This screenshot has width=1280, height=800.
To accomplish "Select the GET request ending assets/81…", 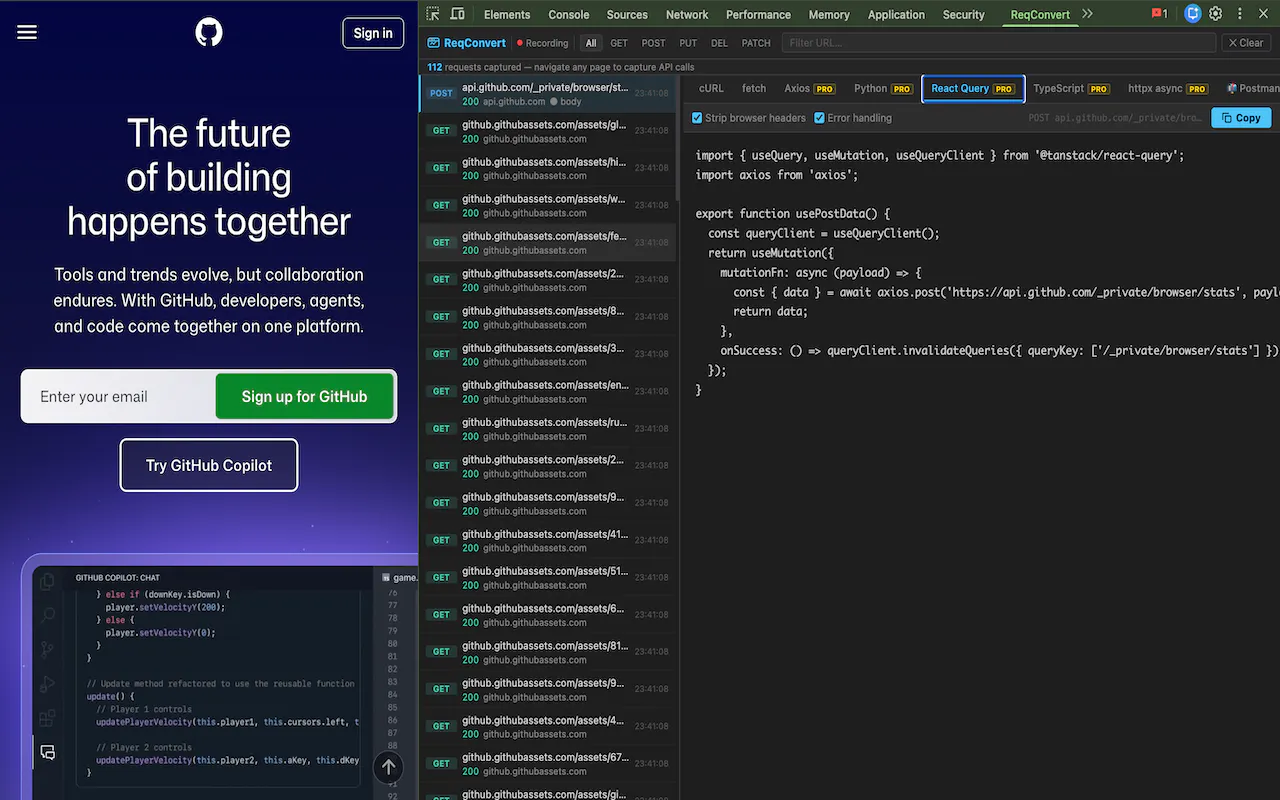I will [549, 652].
